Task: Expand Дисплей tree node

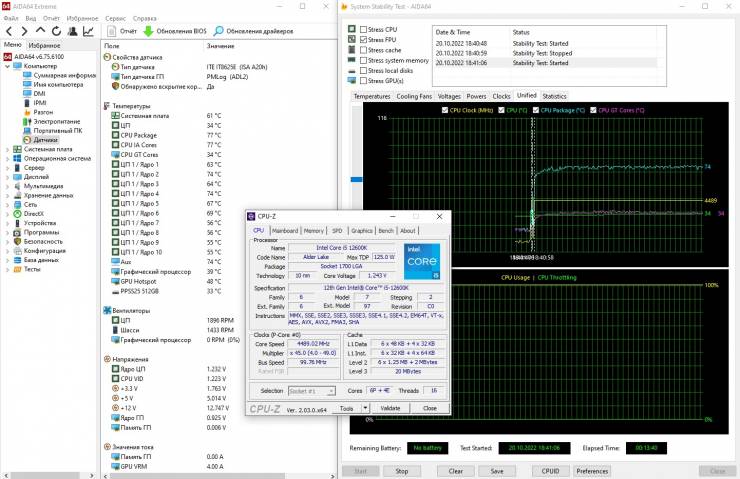Action: pos(7,177)
